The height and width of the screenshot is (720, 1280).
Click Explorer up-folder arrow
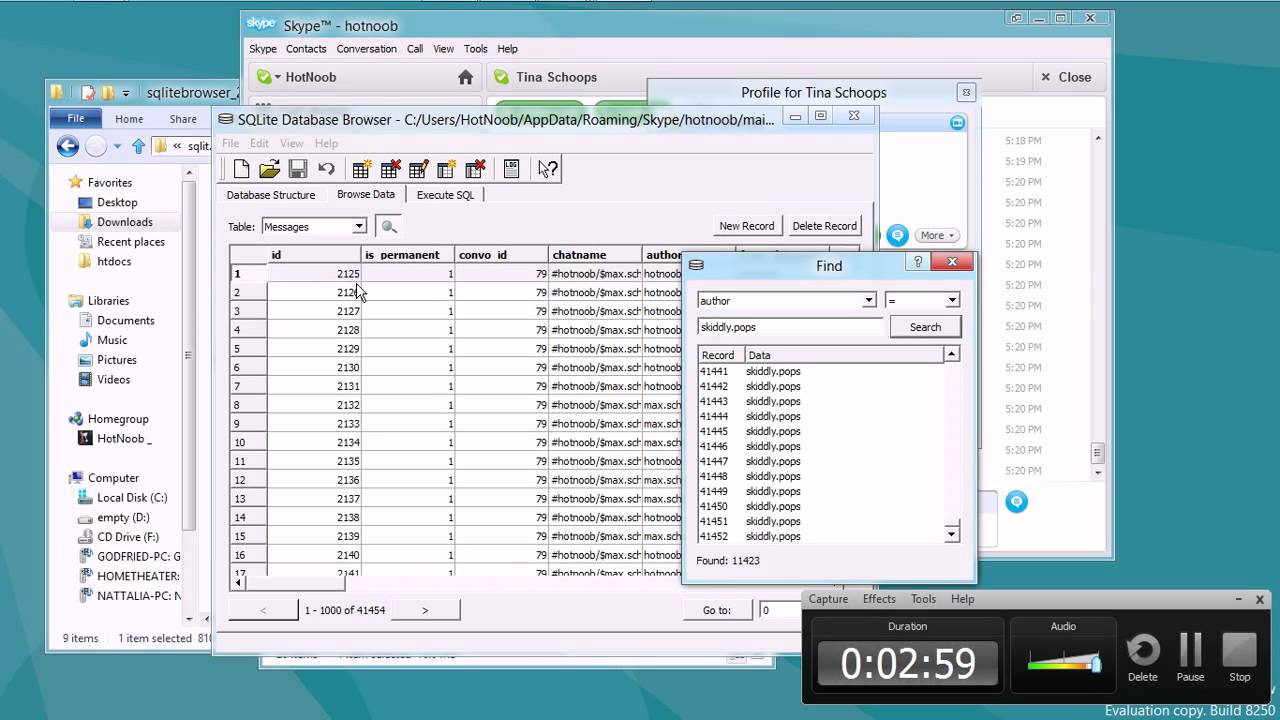click(x=139, y=146)
